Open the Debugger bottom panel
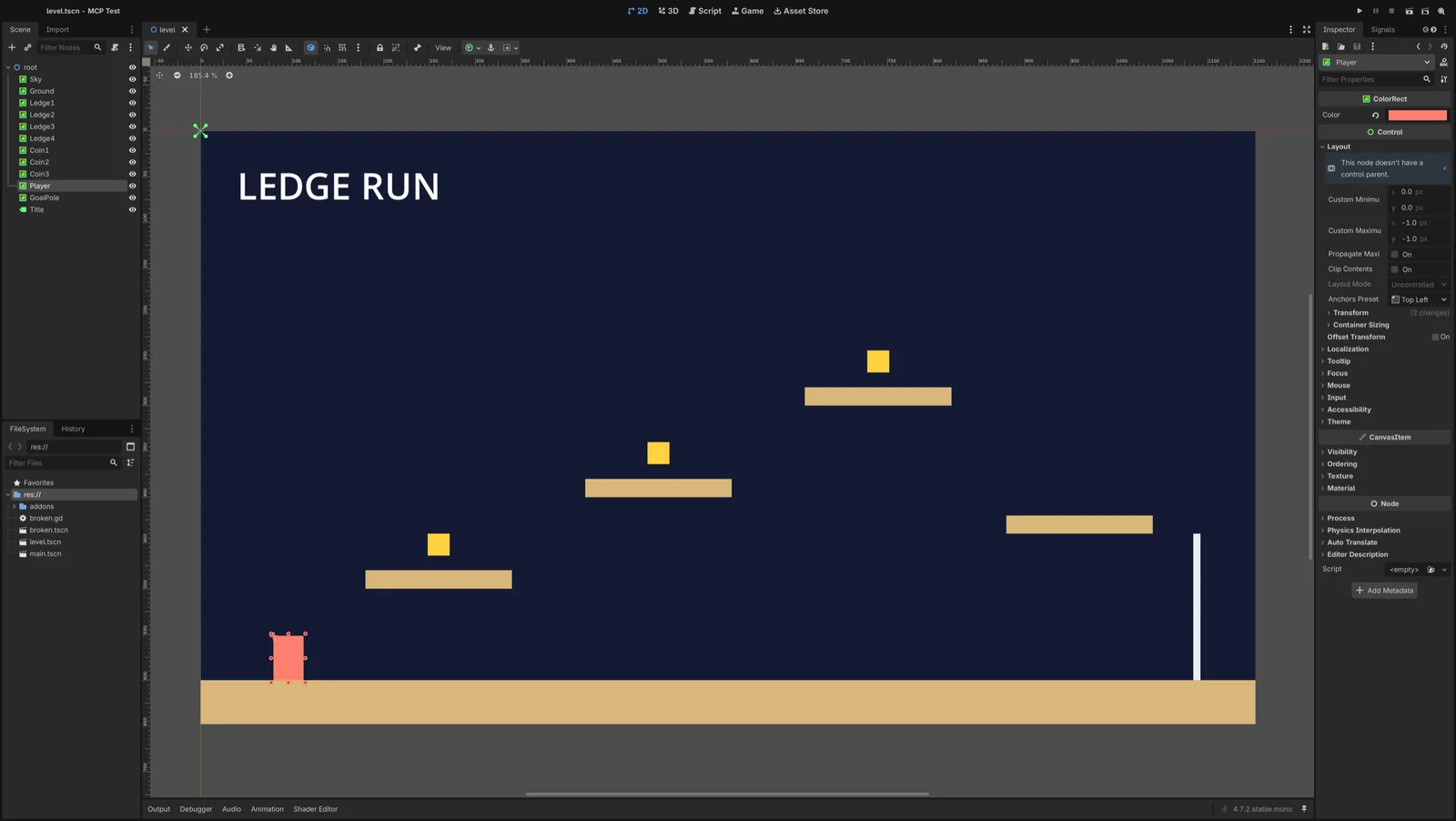 pyautogui.click(x=196, y=809)
